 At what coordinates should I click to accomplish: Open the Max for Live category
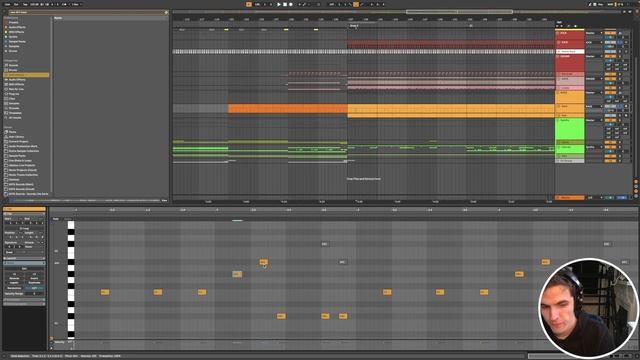[x=16, y=89]
